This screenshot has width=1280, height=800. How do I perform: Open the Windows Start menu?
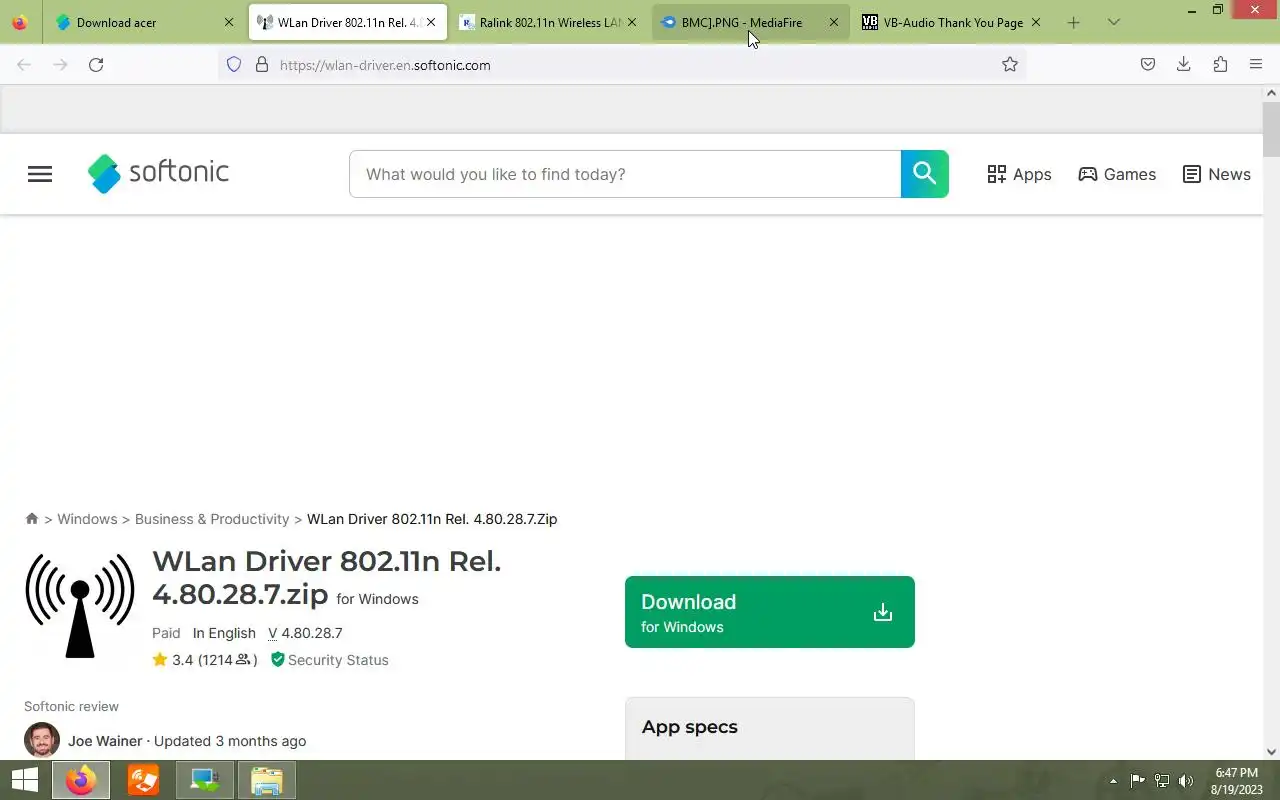24,780
